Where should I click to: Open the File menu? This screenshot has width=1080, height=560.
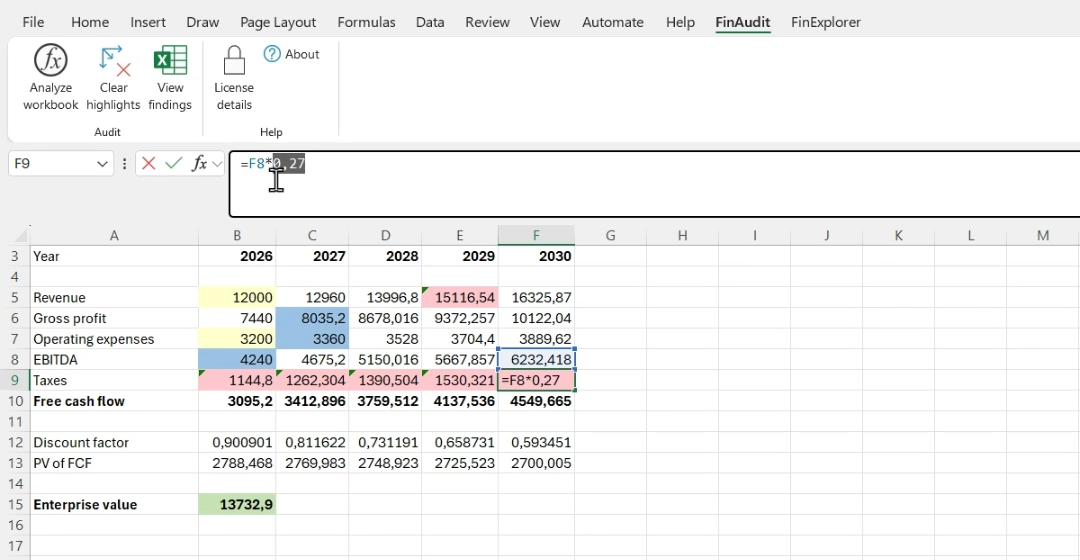pos(33,22)
